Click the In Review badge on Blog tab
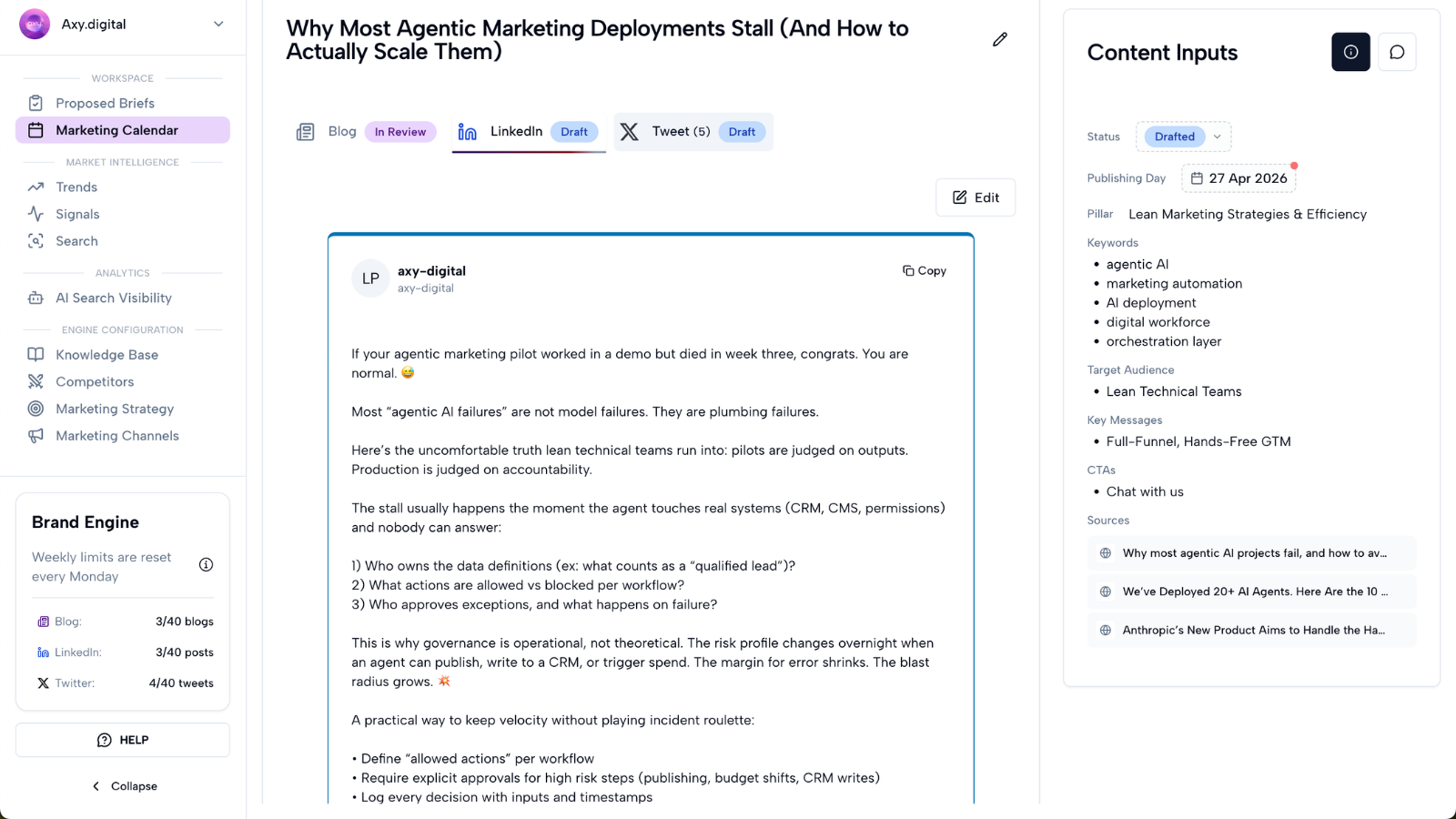Screen dimensions: 1456x819 [x=400, y=132]
